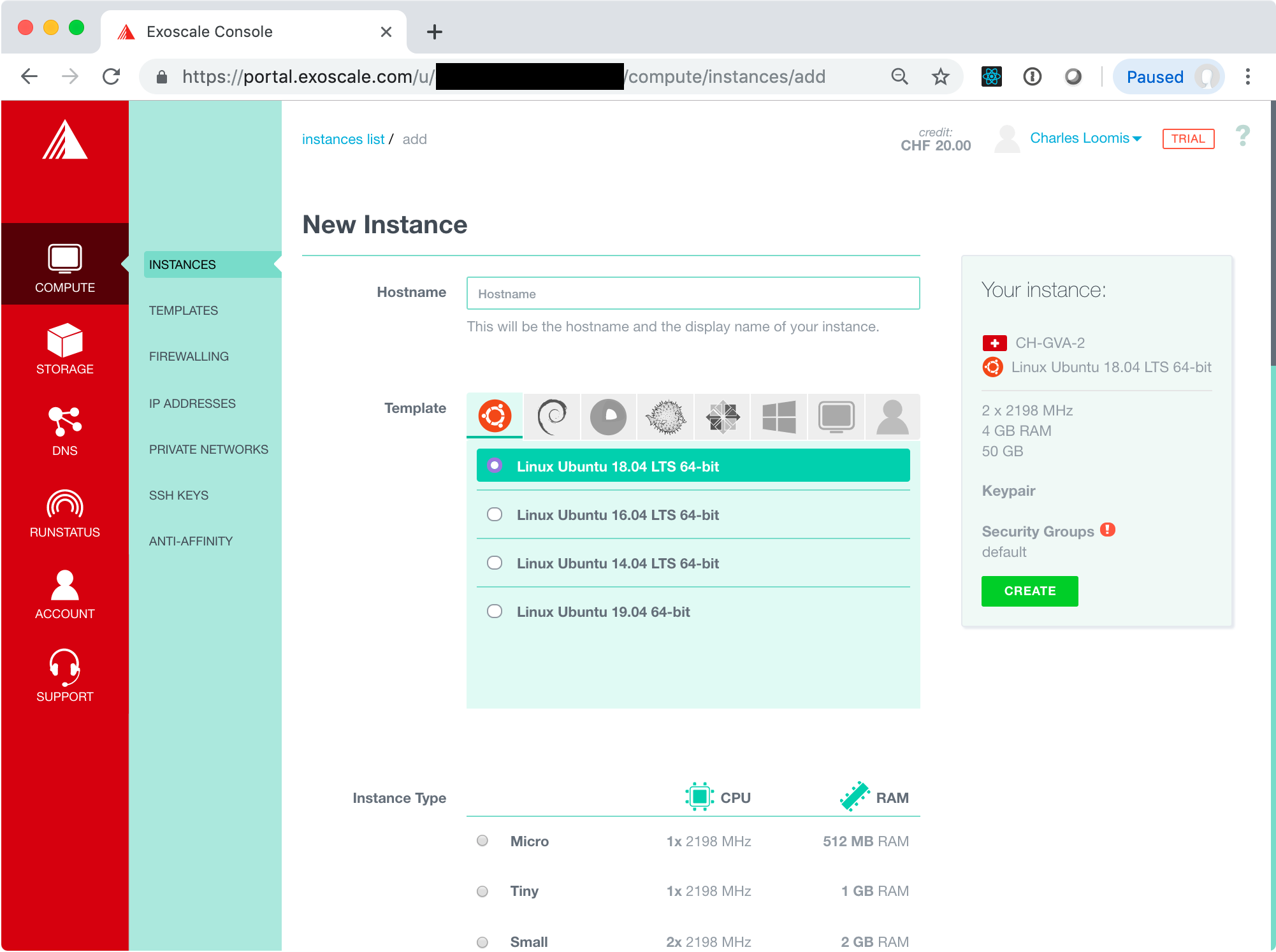
Task: Click the Keypair label in summary
Action: (1008, 490)
